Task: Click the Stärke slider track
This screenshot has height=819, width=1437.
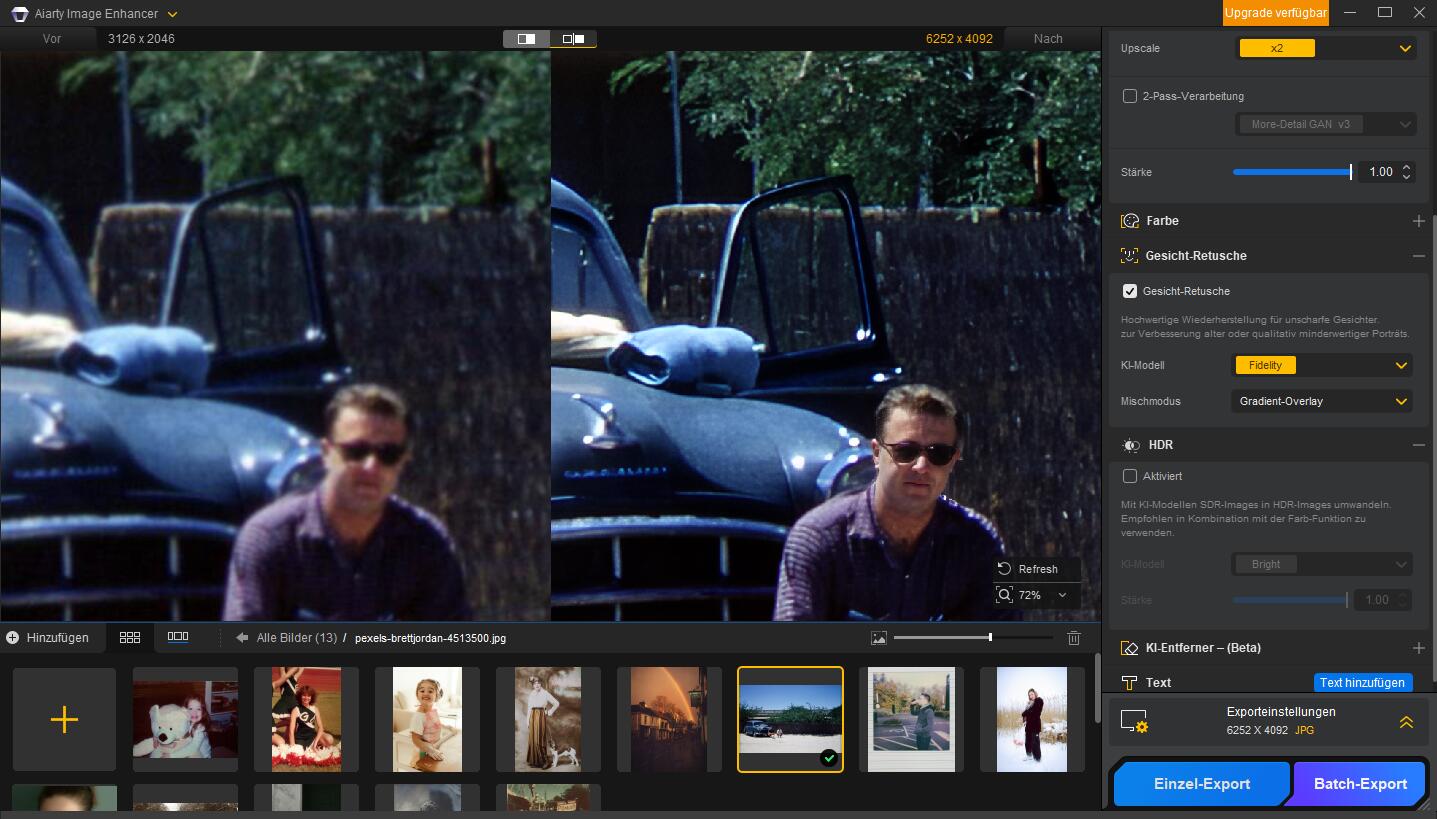Action: tap(1290, 172)
